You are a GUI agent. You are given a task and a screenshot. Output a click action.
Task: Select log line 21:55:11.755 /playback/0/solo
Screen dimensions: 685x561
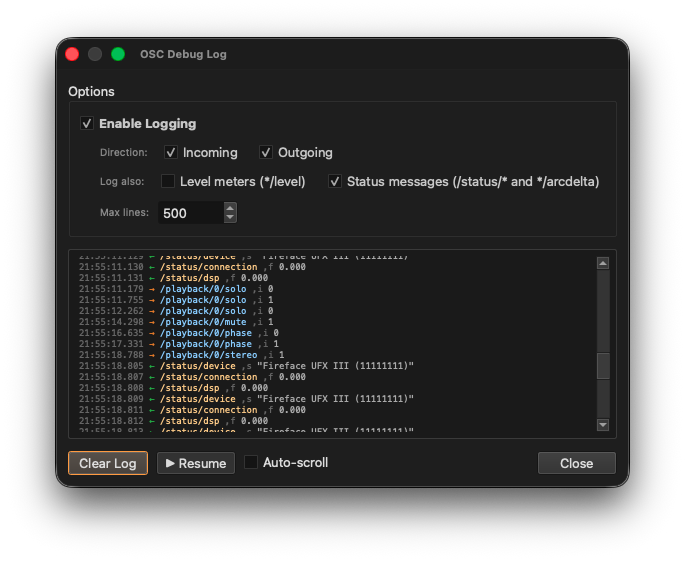pos(176,300)
